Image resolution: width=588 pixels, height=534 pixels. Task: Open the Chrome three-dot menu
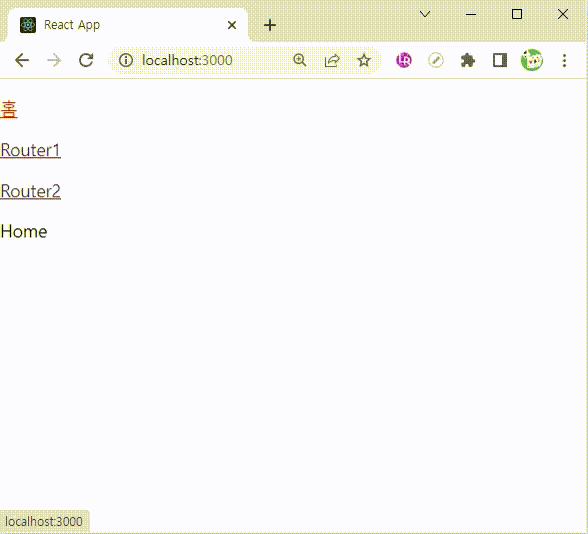click(564, 60)
